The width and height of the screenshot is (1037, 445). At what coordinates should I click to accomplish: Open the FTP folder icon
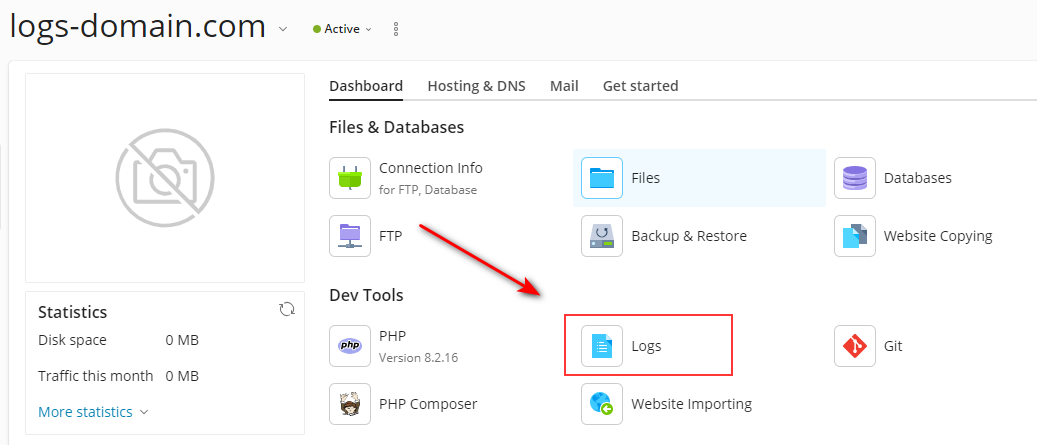coord(350,236)
